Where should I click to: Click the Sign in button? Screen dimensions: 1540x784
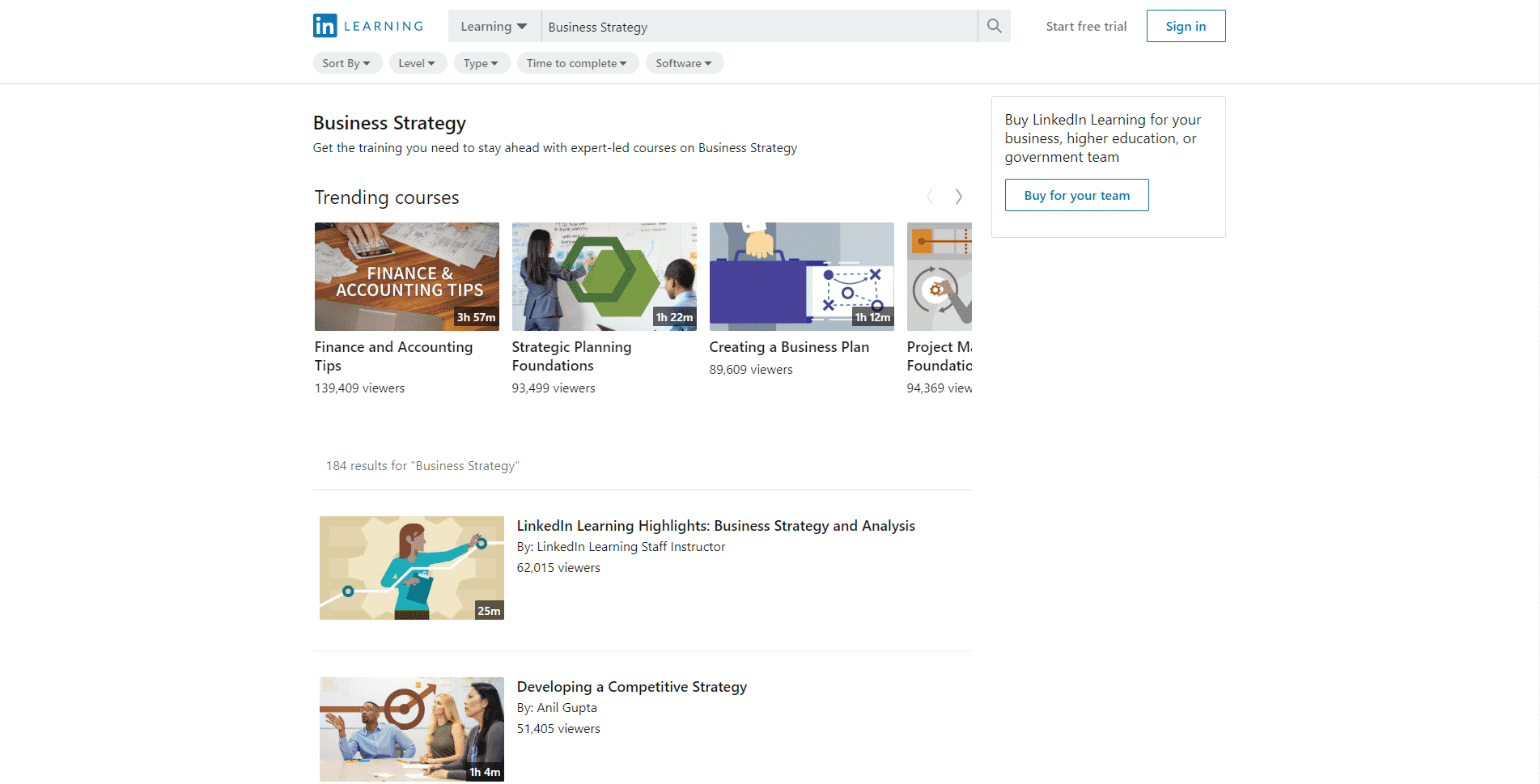pyautogui.click(x=1186, y=26)
